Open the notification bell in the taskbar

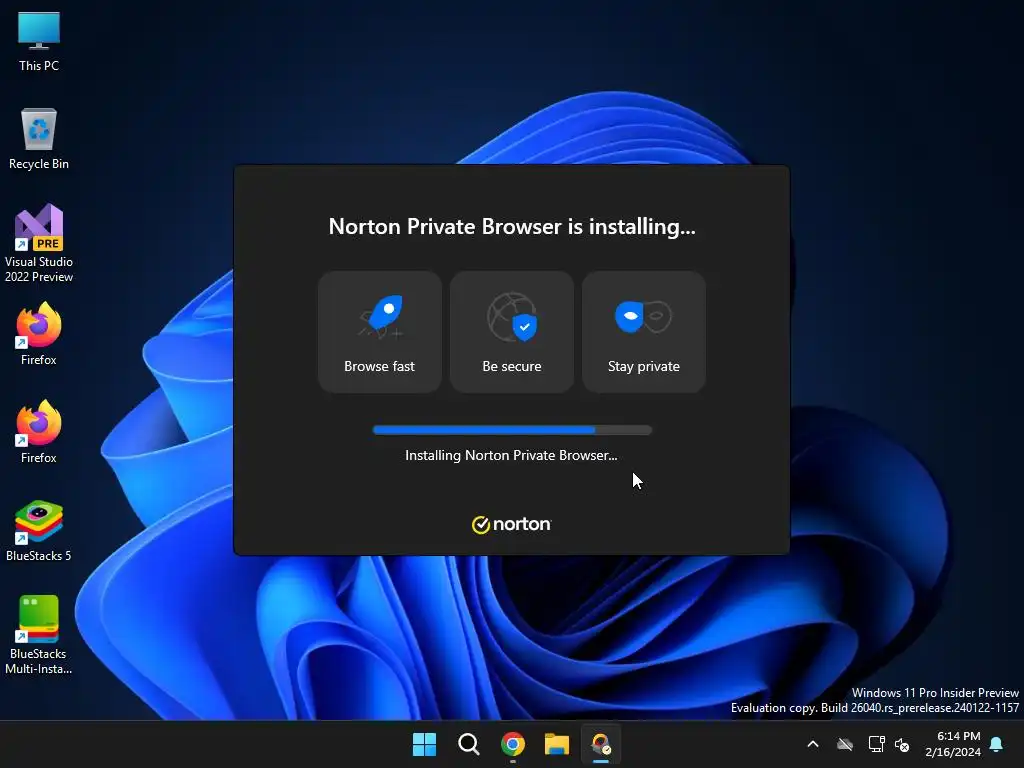(997, 744)
